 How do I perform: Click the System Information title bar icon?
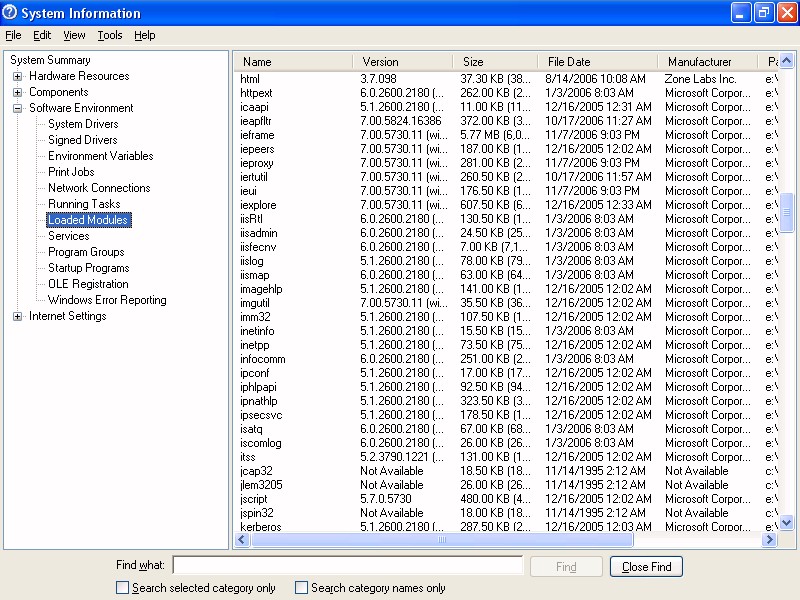11,13
